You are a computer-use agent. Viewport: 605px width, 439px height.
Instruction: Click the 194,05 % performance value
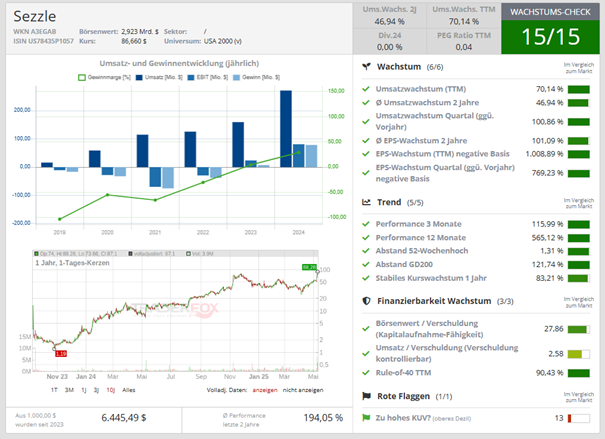(x=323, y=418)
